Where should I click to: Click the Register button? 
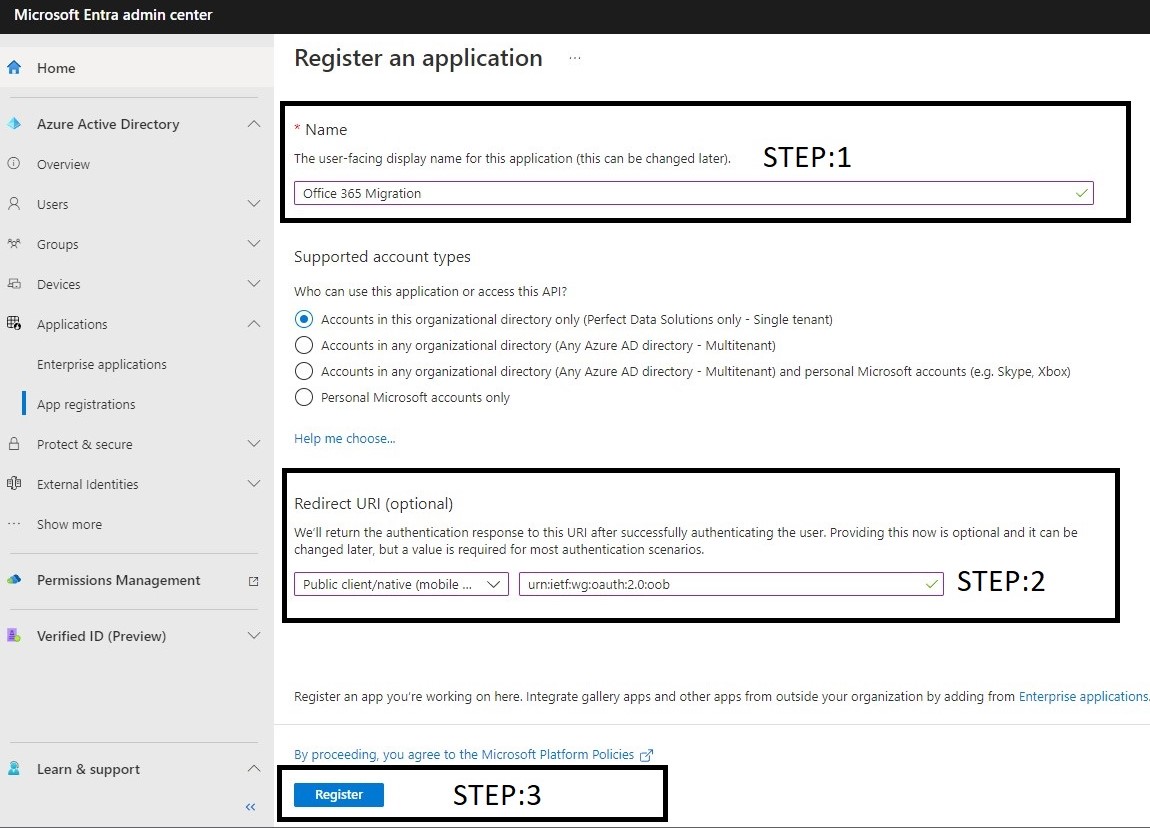tap(339, 794)
